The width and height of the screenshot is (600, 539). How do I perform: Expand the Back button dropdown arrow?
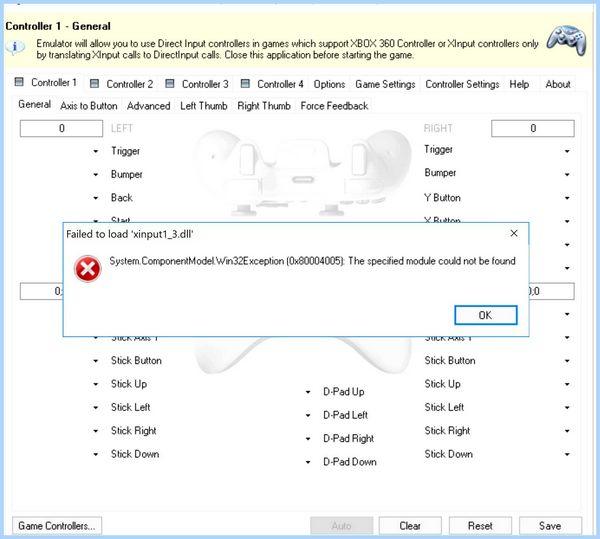coord(96,198)
